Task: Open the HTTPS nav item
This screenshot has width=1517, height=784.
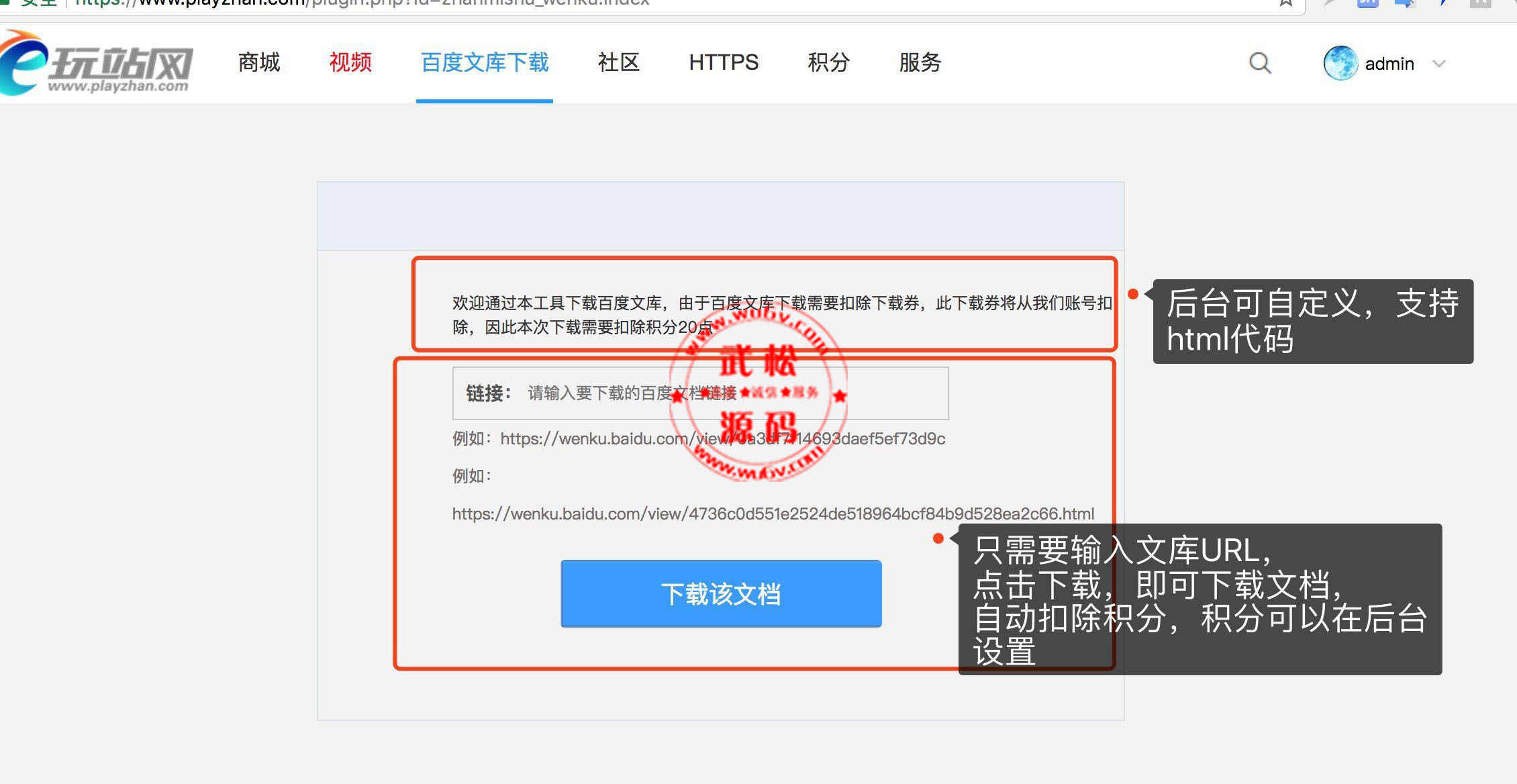Action: [724, 62]
